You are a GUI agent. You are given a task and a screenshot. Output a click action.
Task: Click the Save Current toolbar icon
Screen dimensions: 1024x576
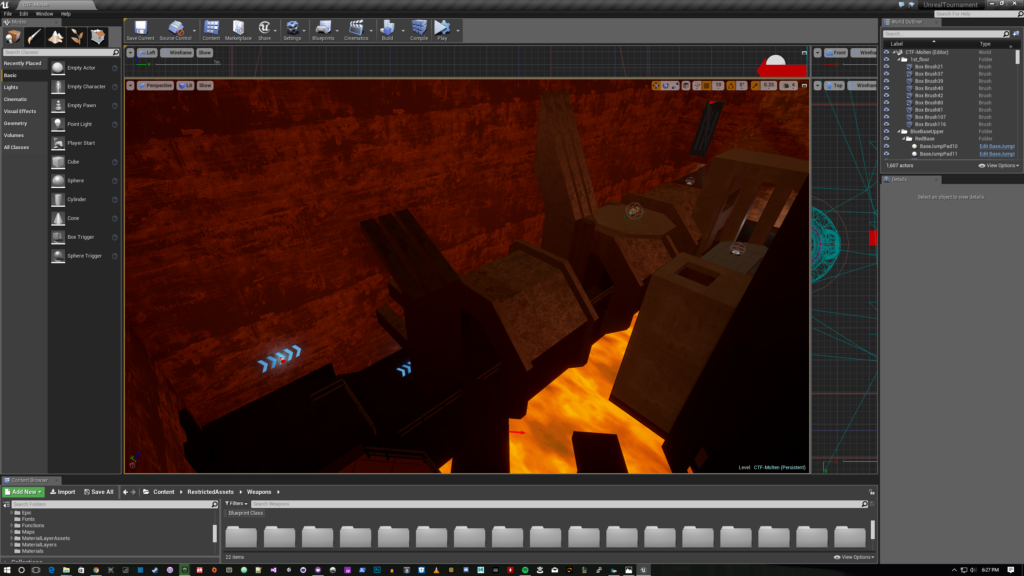pyautogui.click(x=140, y=30)
